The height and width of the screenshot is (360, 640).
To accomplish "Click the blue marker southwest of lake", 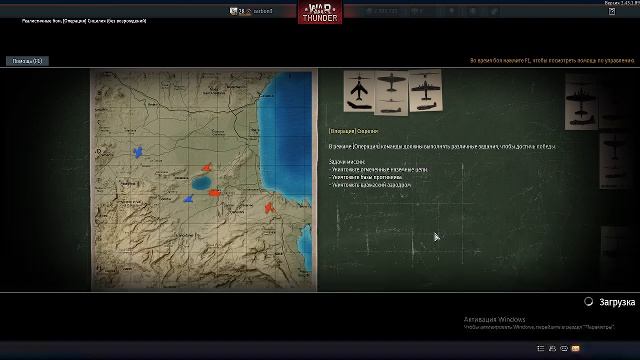I will tap(188, 199).
